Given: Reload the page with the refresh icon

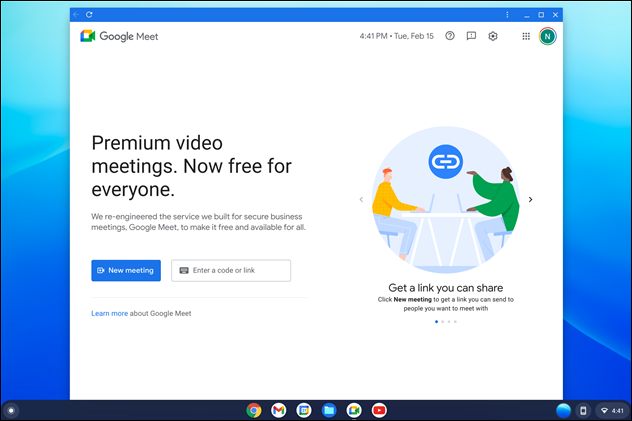Looking at the screenshot, I should coord(90,14).
